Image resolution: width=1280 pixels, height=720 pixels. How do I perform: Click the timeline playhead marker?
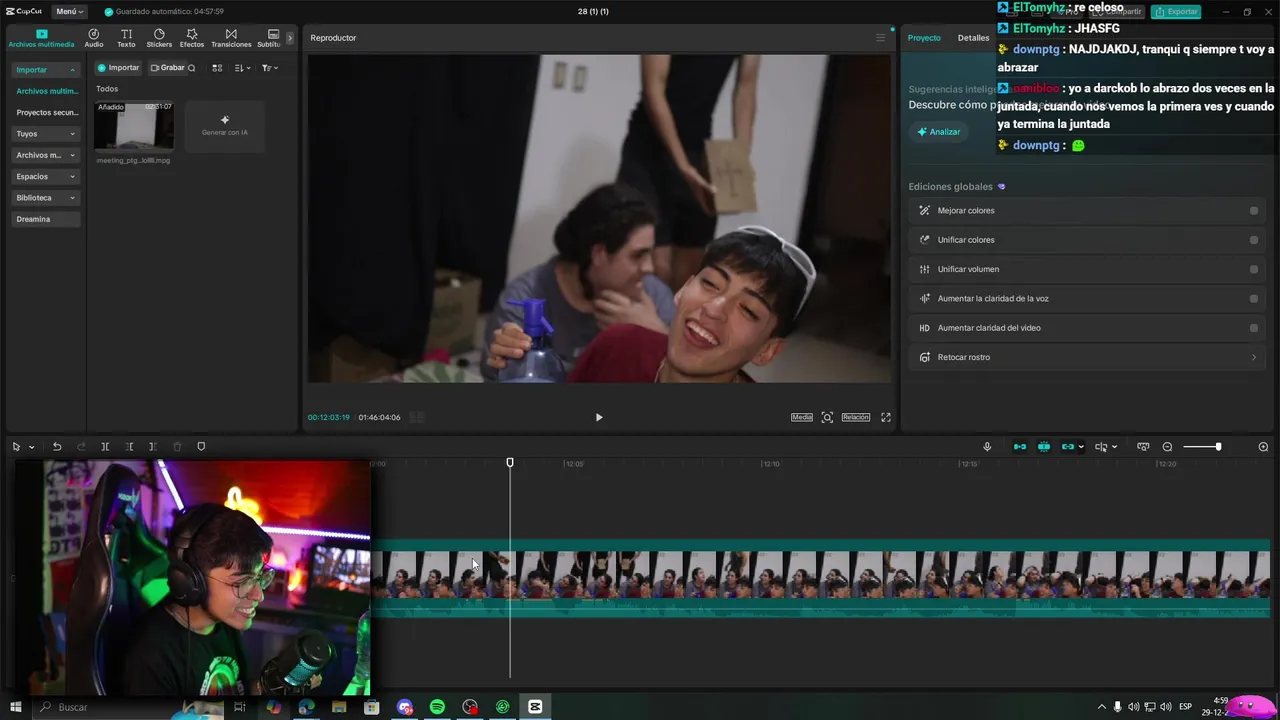(510, 463)
